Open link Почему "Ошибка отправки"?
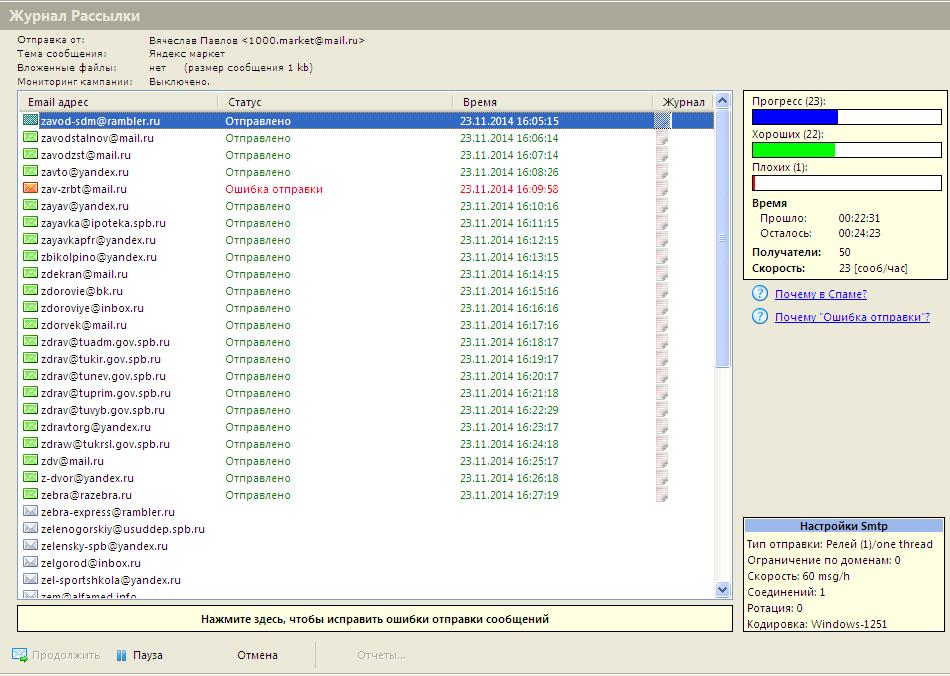Viewport: 950px width, 676px height. 852,317
